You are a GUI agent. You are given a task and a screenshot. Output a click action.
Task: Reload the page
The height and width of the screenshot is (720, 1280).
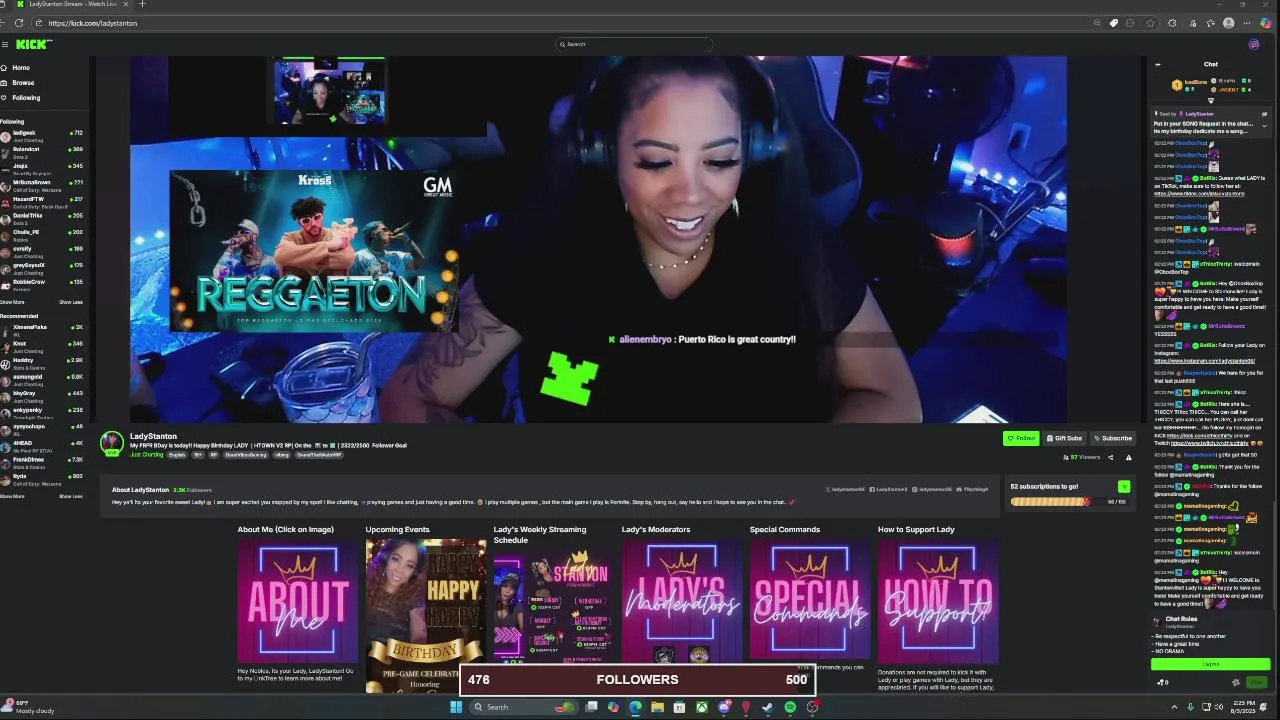[x=19, y=23]
